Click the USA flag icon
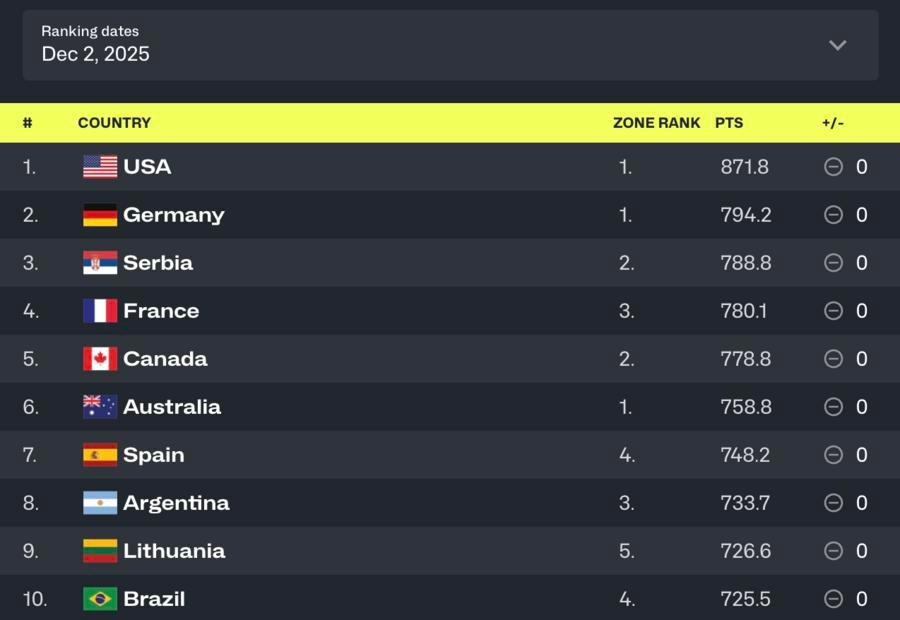Image resolution: width=900 pixels, height=620 pixels. [x=100, y=167]
